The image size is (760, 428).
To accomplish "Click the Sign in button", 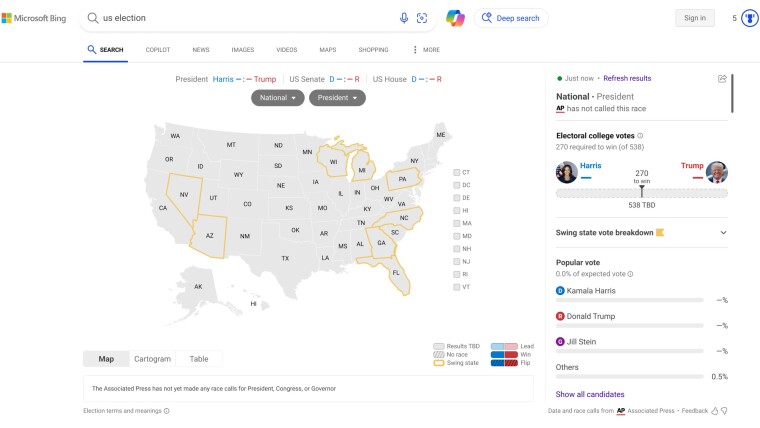I will coord(695,18).
